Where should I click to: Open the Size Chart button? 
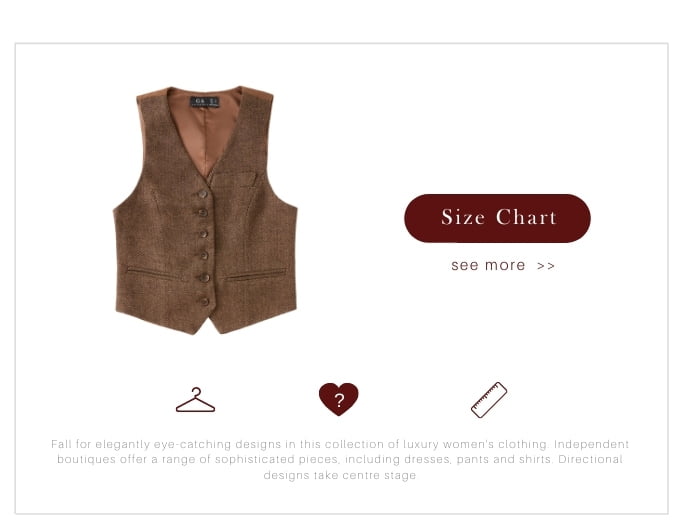coord(497,218)
